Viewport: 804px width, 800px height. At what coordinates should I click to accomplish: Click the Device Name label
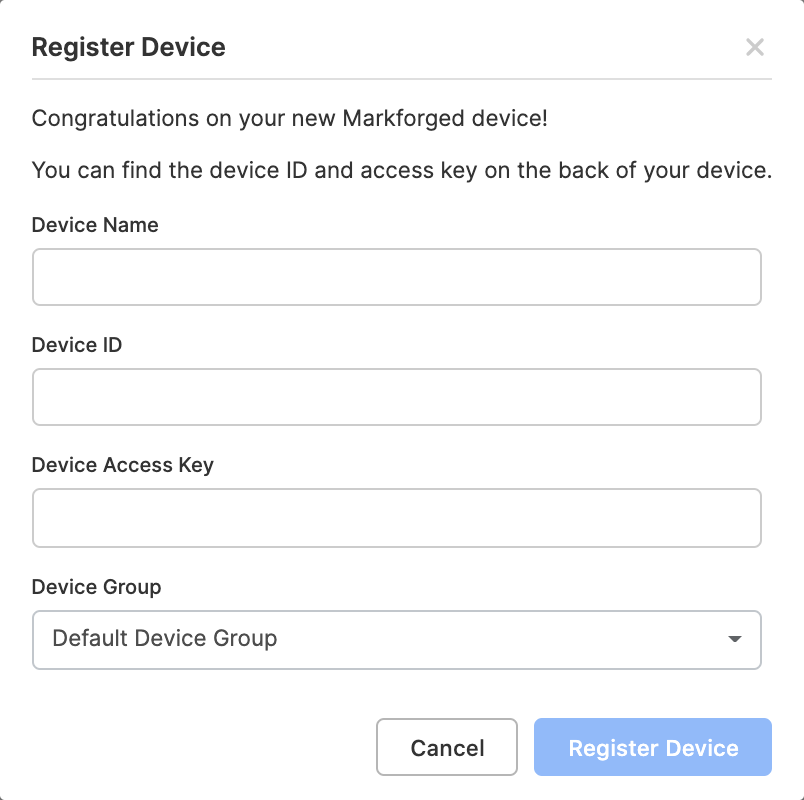(x=95, y=225)
